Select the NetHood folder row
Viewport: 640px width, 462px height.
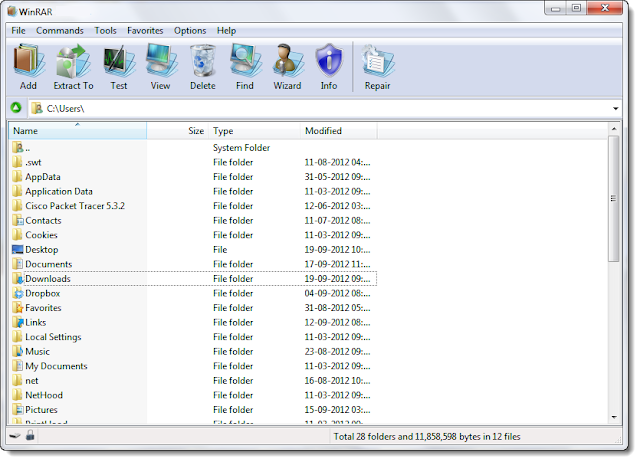192,395
